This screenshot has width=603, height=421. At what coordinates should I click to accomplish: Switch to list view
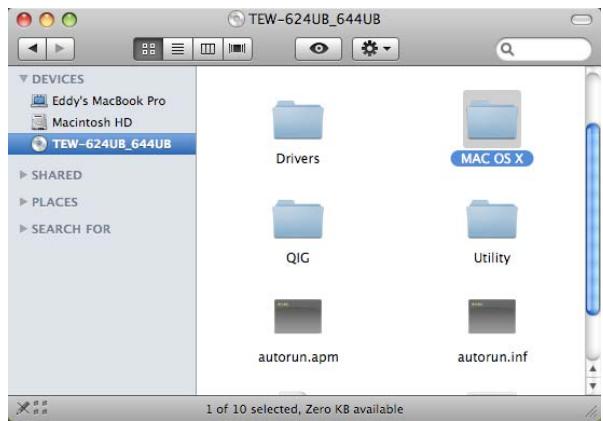click(x=177, y=49)
